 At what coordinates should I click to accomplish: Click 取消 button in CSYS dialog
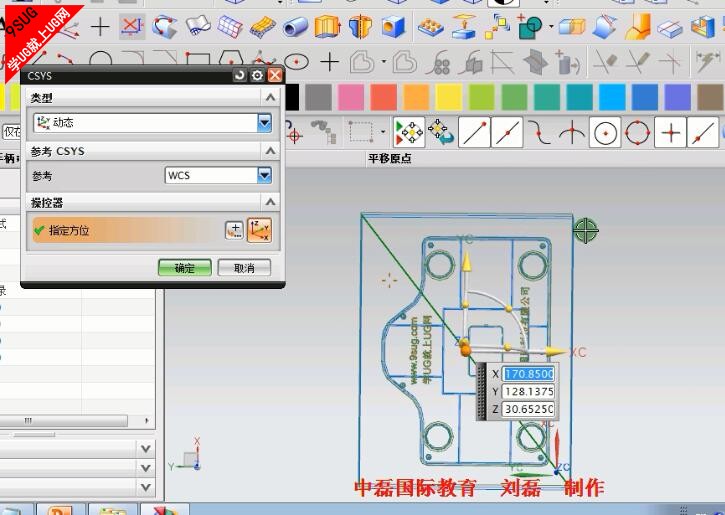(244, 268)
